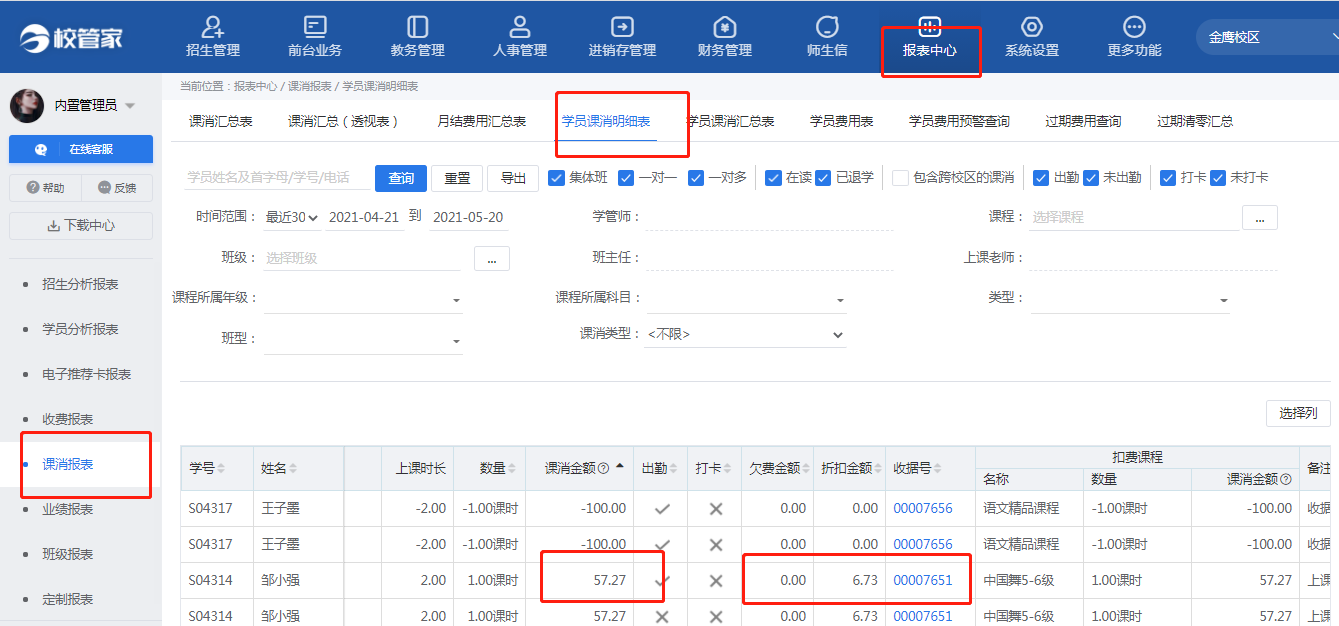1339x626 pixels.
Task: Toggle 出勤 filter checkbox
Action: tap(1041, 178)
